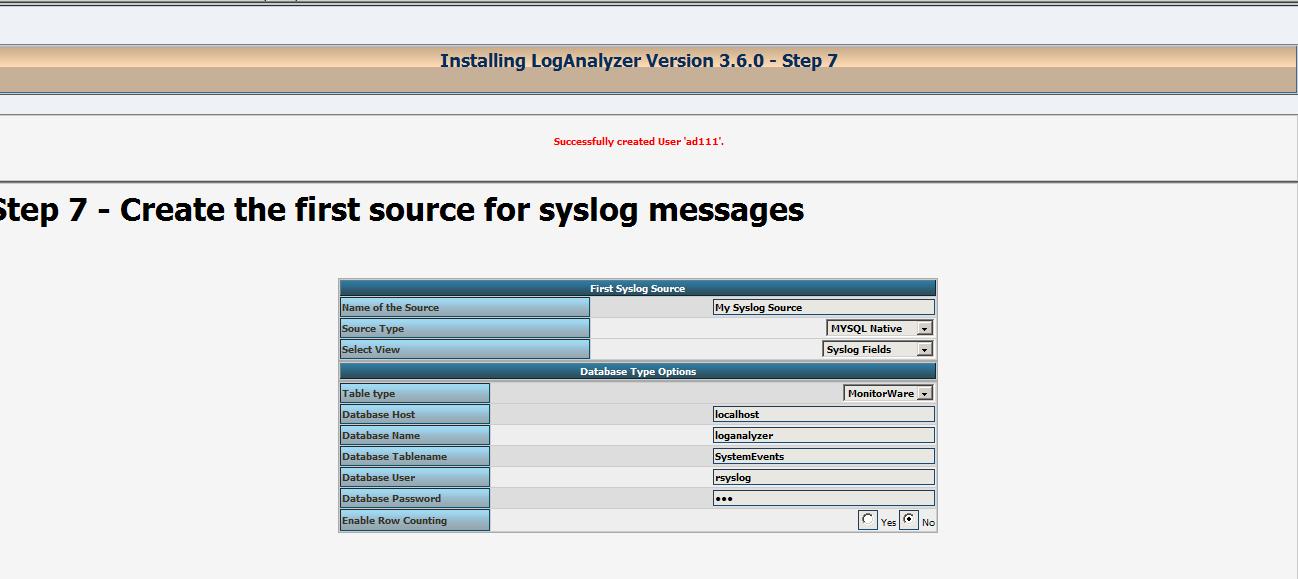
Task: Click the 'Database Type Options' section header
Action: tap(638, 371)
